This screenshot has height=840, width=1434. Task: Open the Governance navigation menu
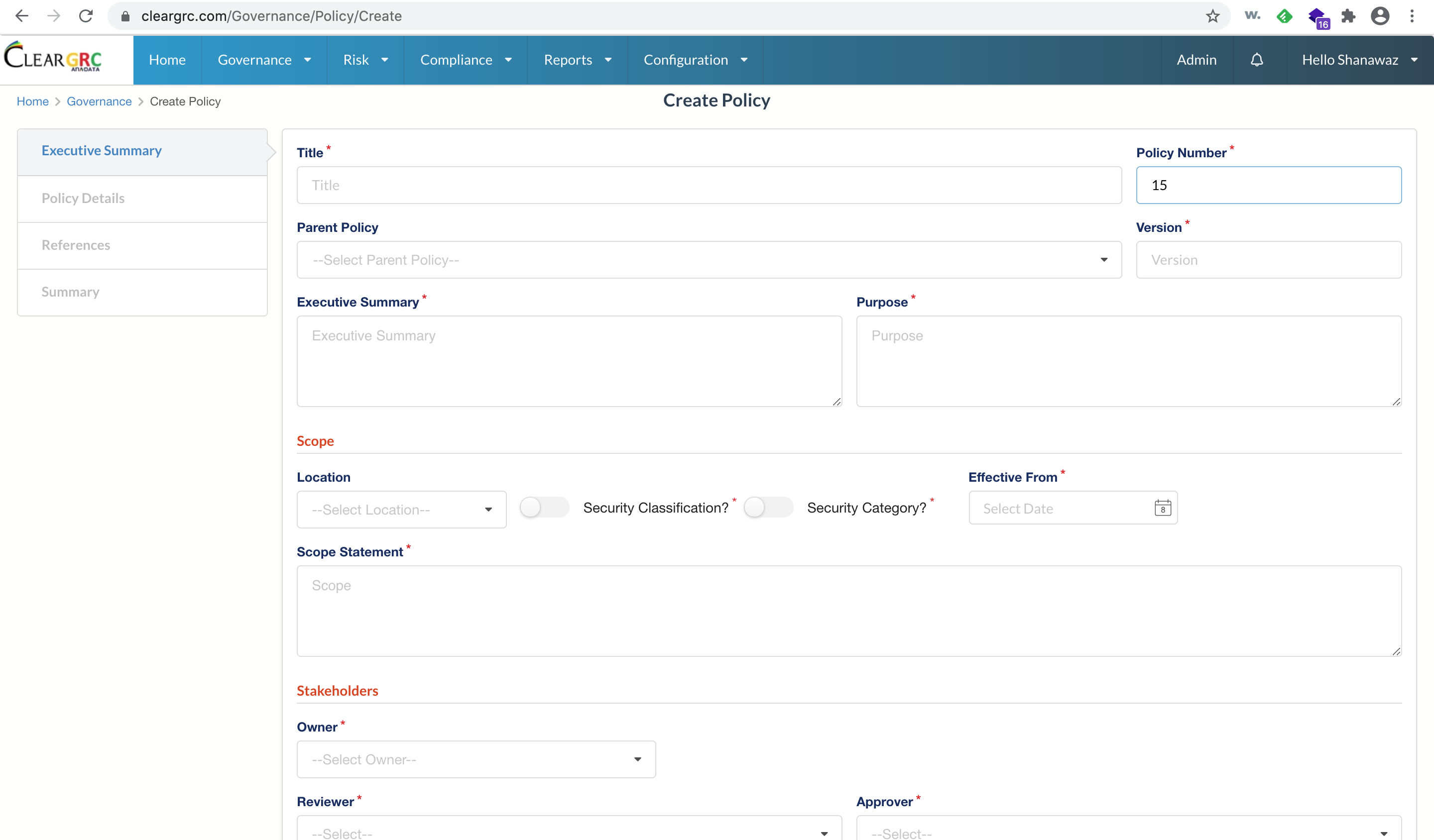pos(264,60)
